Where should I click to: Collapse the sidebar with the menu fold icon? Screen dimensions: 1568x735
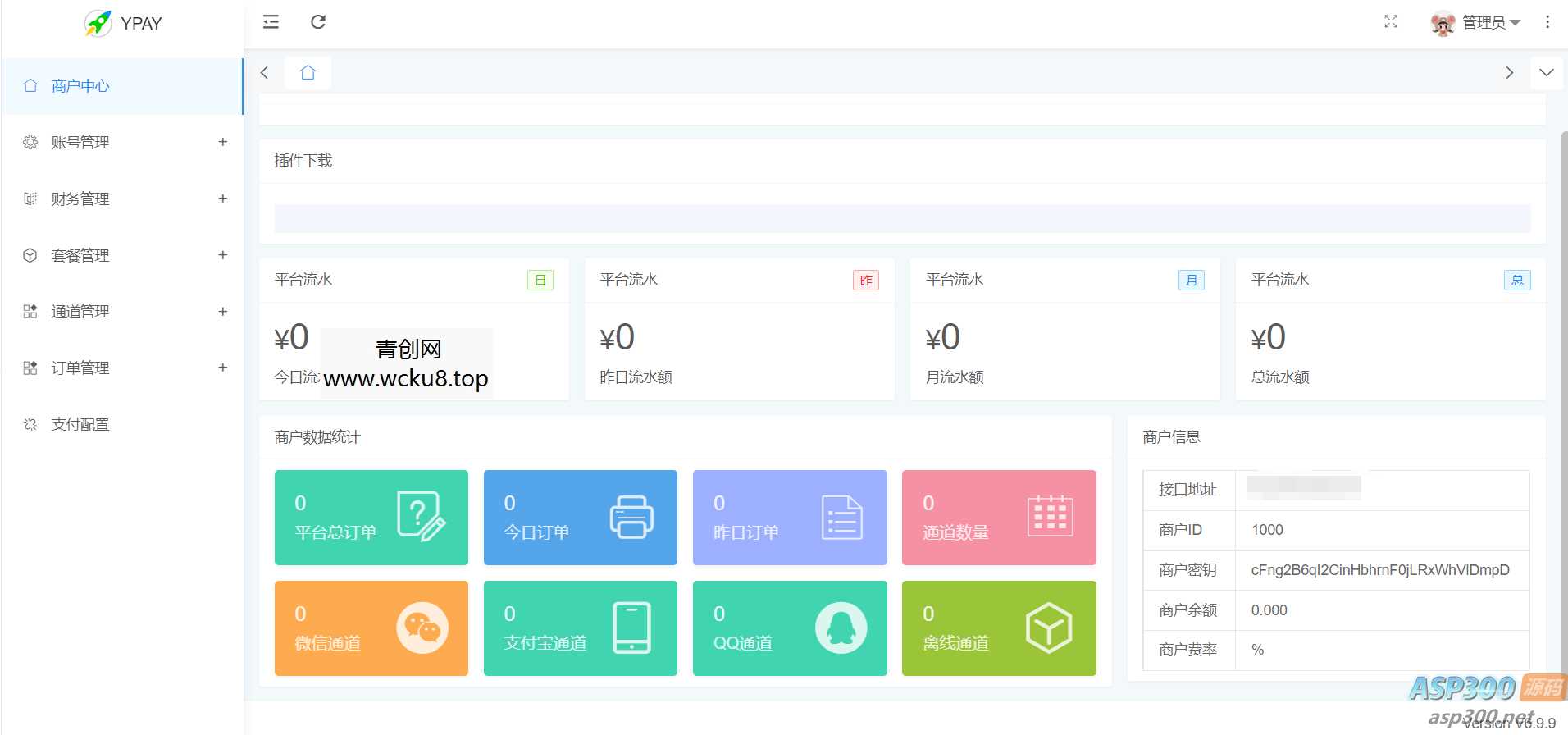(x=271, y=22)
